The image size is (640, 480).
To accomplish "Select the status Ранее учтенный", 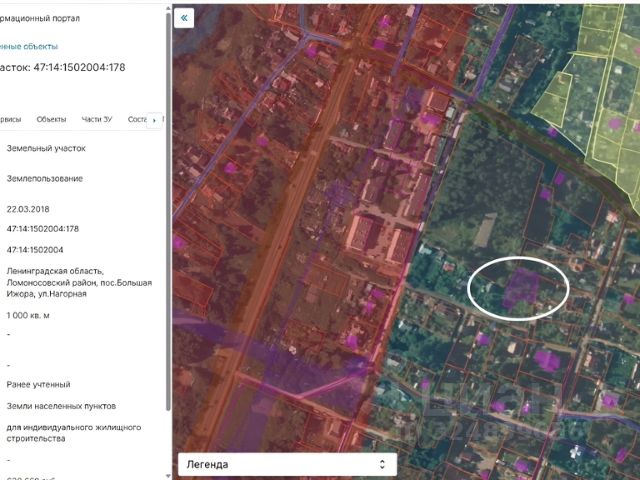I will [x=38, y=384].
